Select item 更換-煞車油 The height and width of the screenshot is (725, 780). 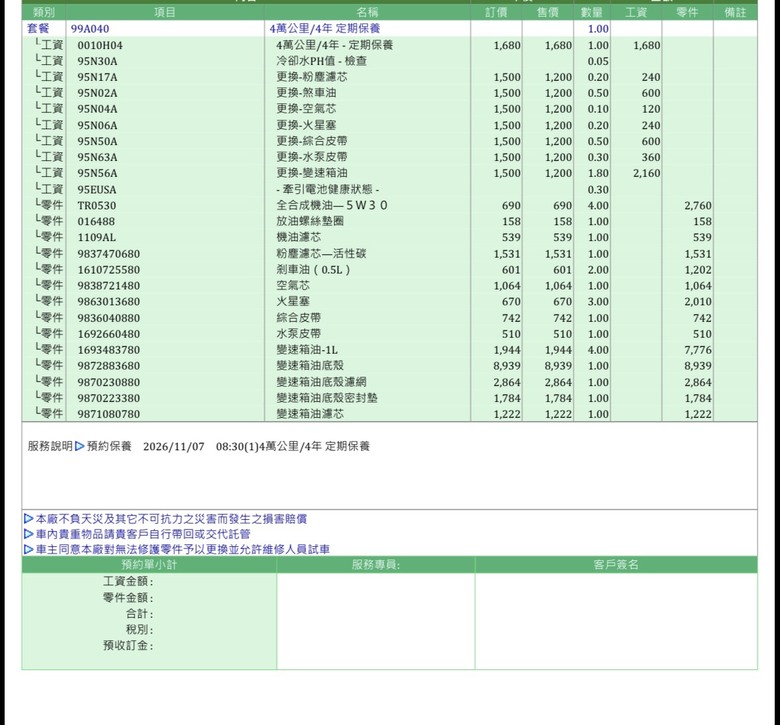click(x=306, y=93)
